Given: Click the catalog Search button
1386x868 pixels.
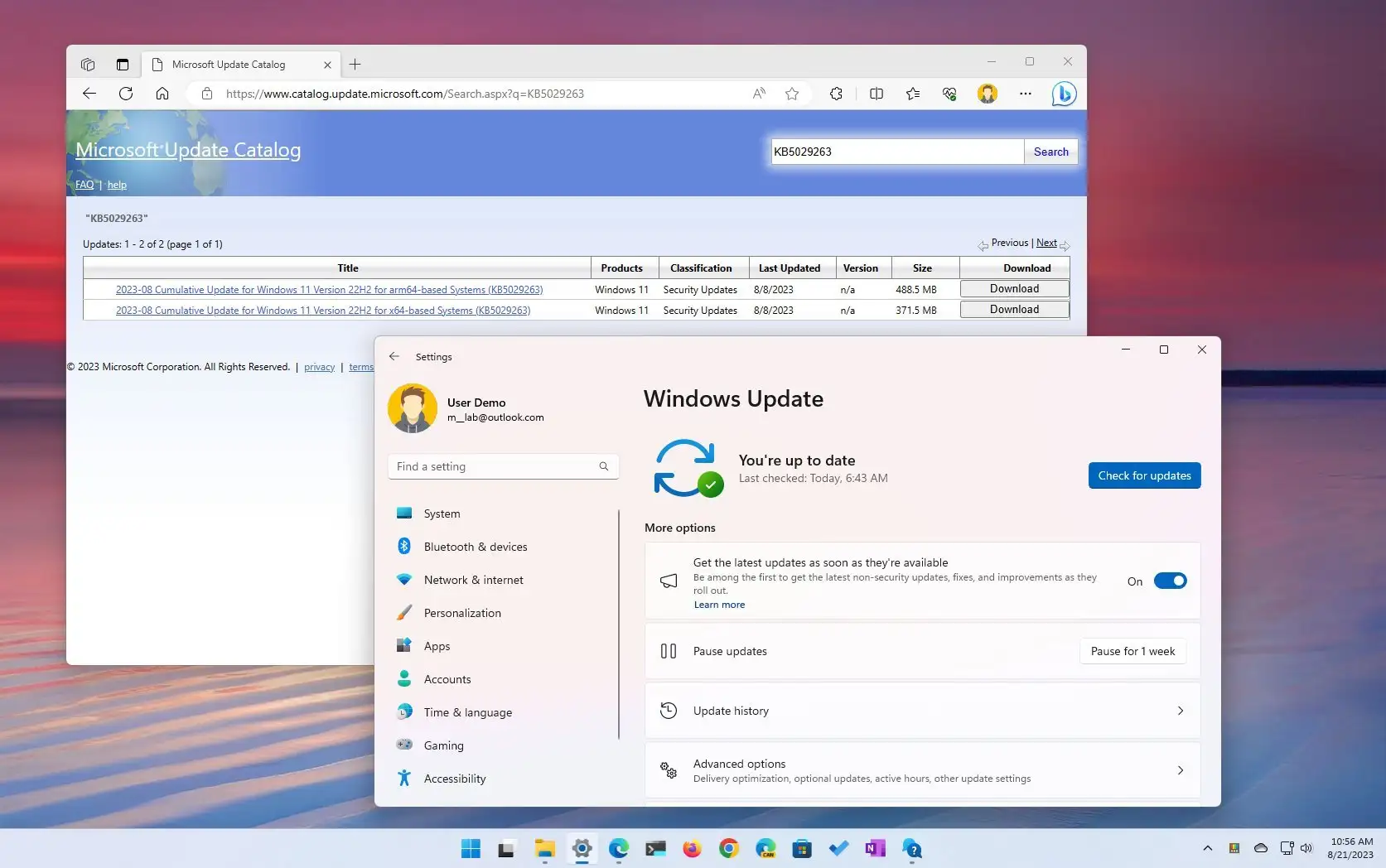Looking at the screenshot, I should 1051,152.
